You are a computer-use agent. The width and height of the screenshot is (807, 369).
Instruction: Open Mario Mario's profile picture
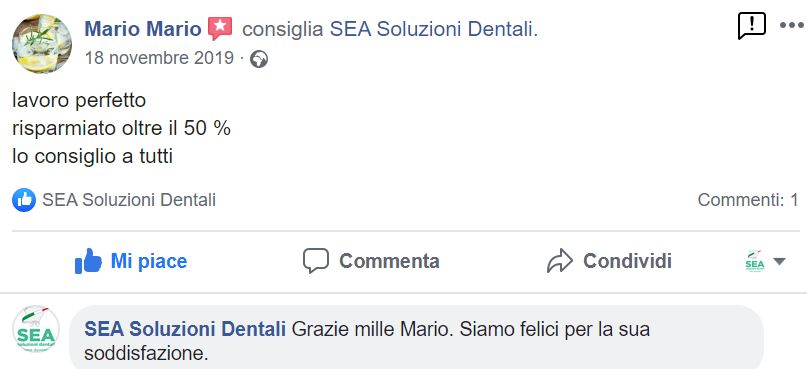42,43
